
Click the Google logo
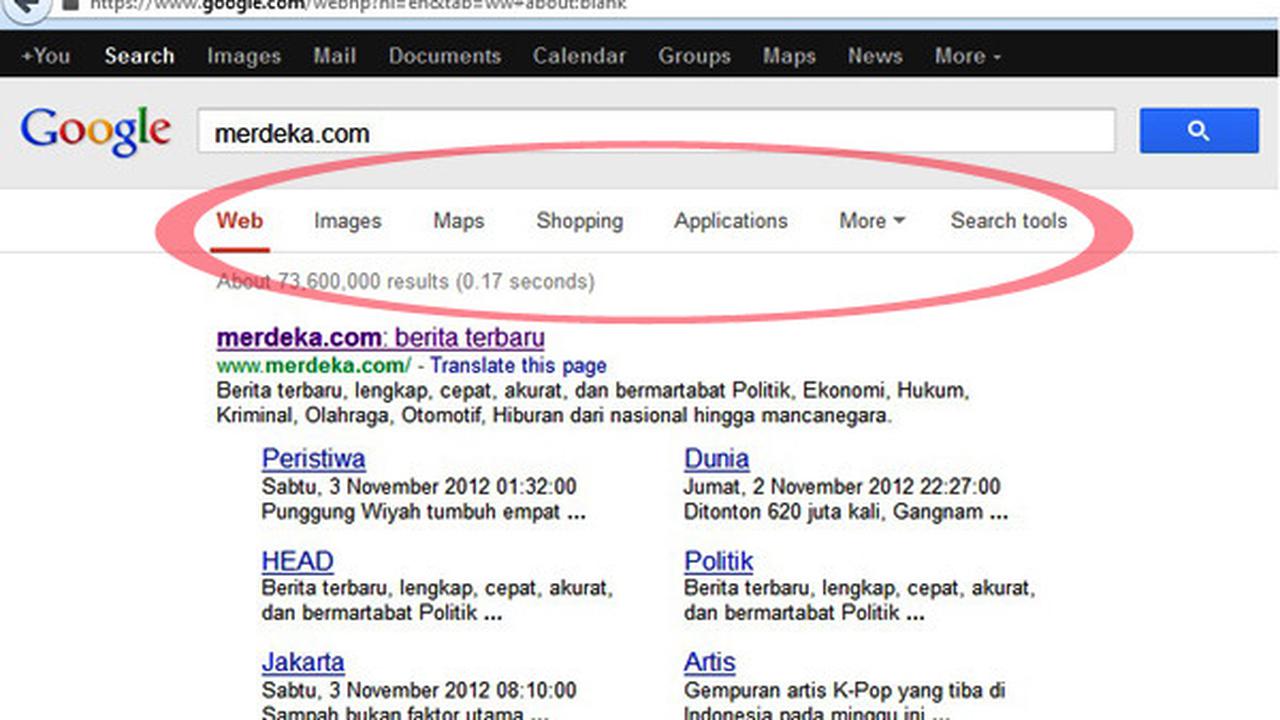[95, 131]
